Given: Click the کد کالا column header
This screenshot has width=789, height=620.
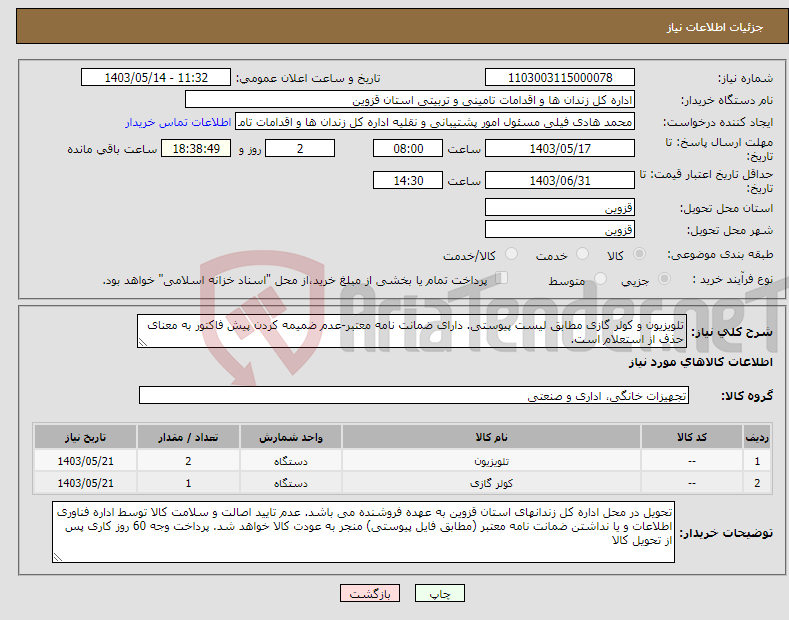Looking at the screenshot, I should (x=692, y=437).
